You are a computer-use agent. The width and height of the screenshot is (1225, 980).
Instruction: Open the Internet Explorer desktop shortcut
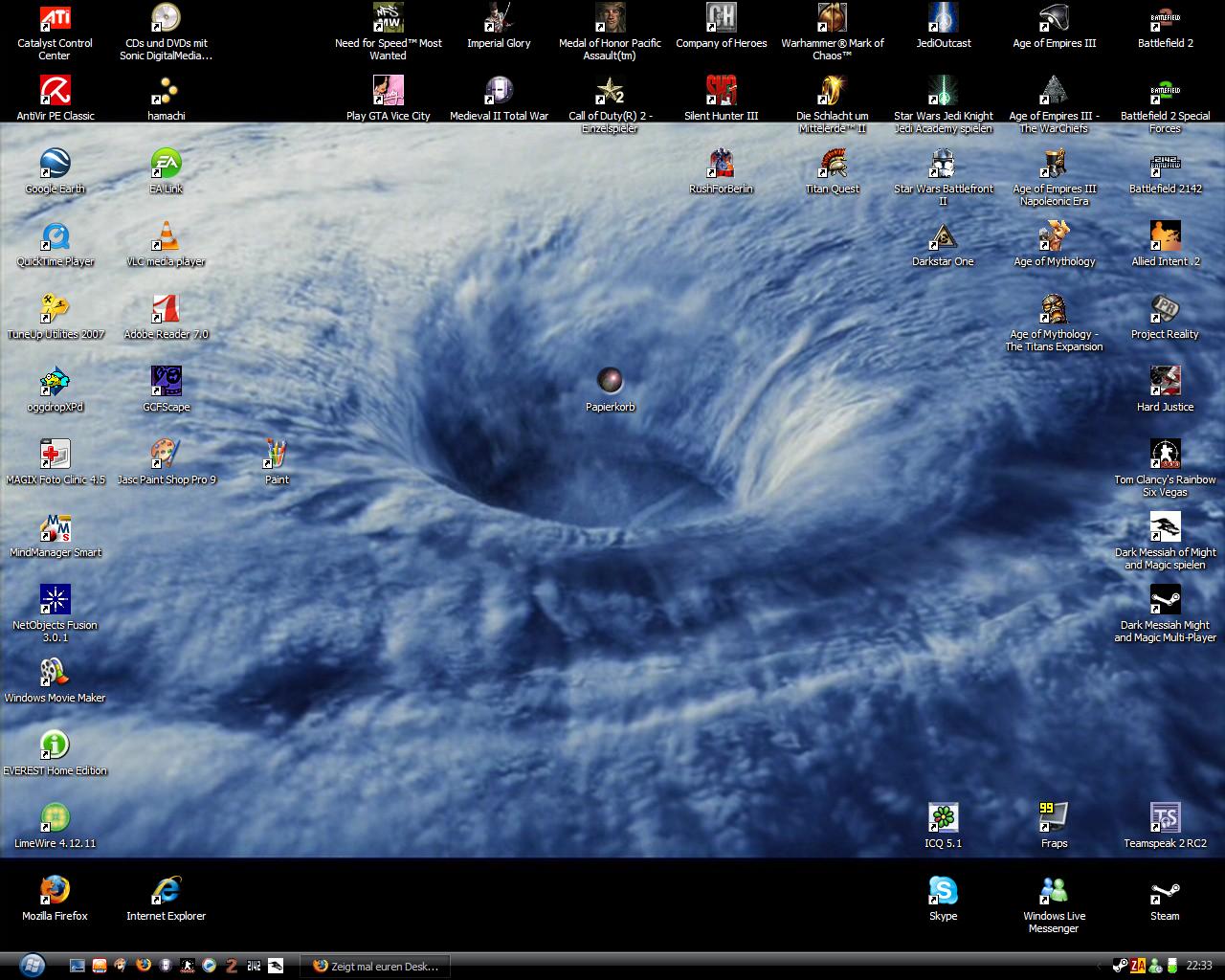point(166,891)
